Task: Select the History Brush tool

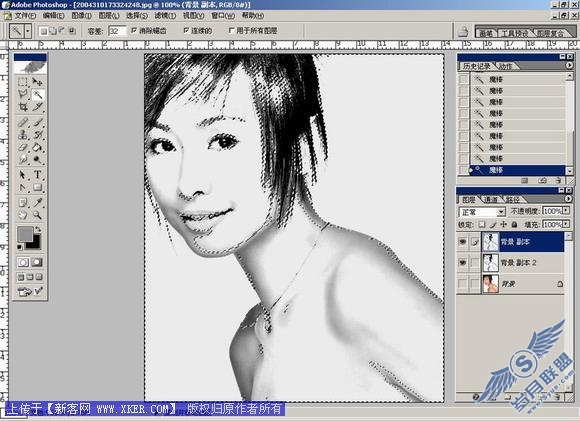Action: click(37, 135)
